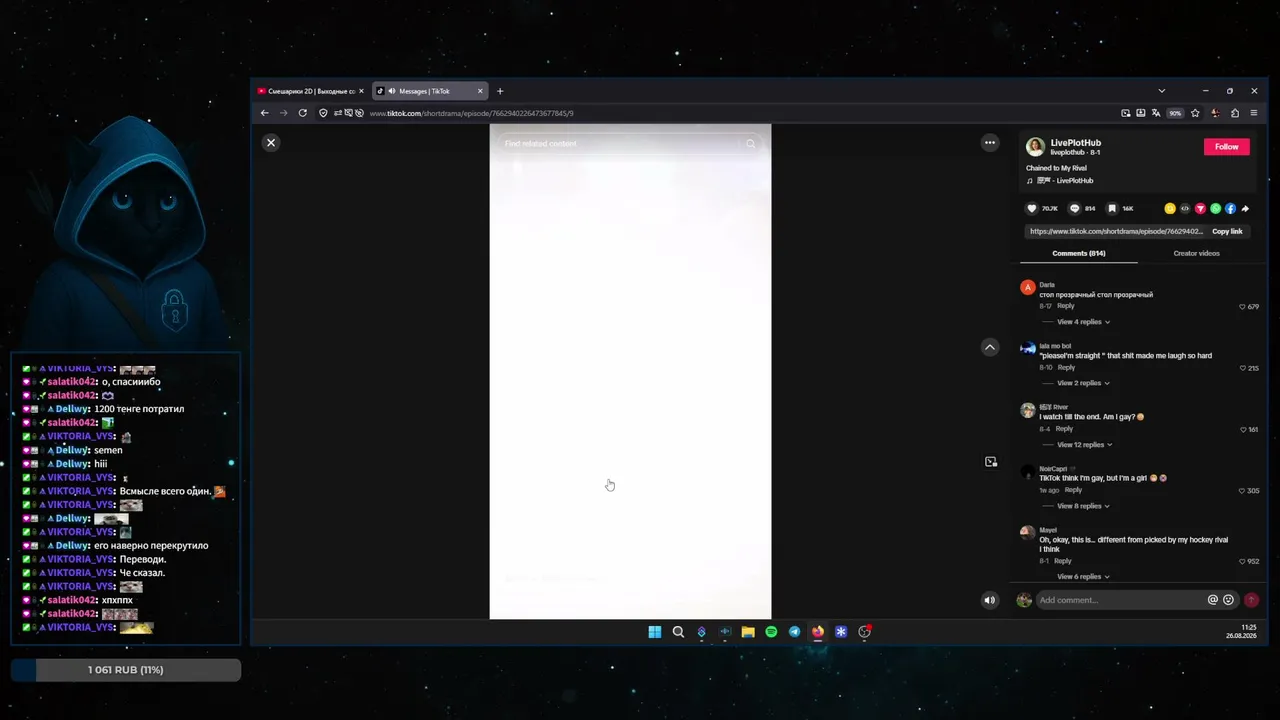Open Spotify from the taskbar

click(x=771, y=632)
